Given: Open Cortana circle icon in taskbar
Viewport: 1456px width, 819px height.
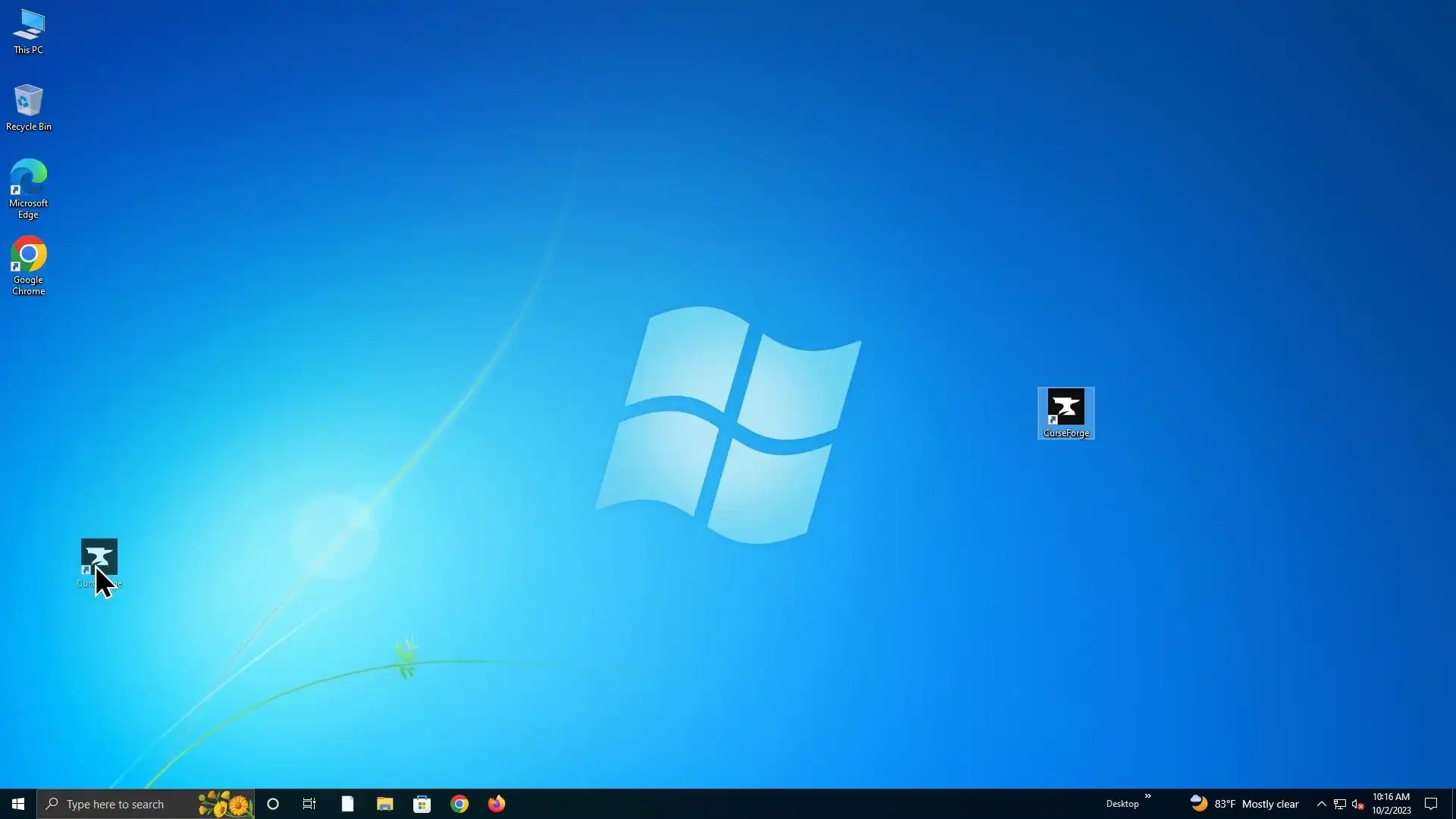Looking at the screenshot, I should [x=273, y=804].
